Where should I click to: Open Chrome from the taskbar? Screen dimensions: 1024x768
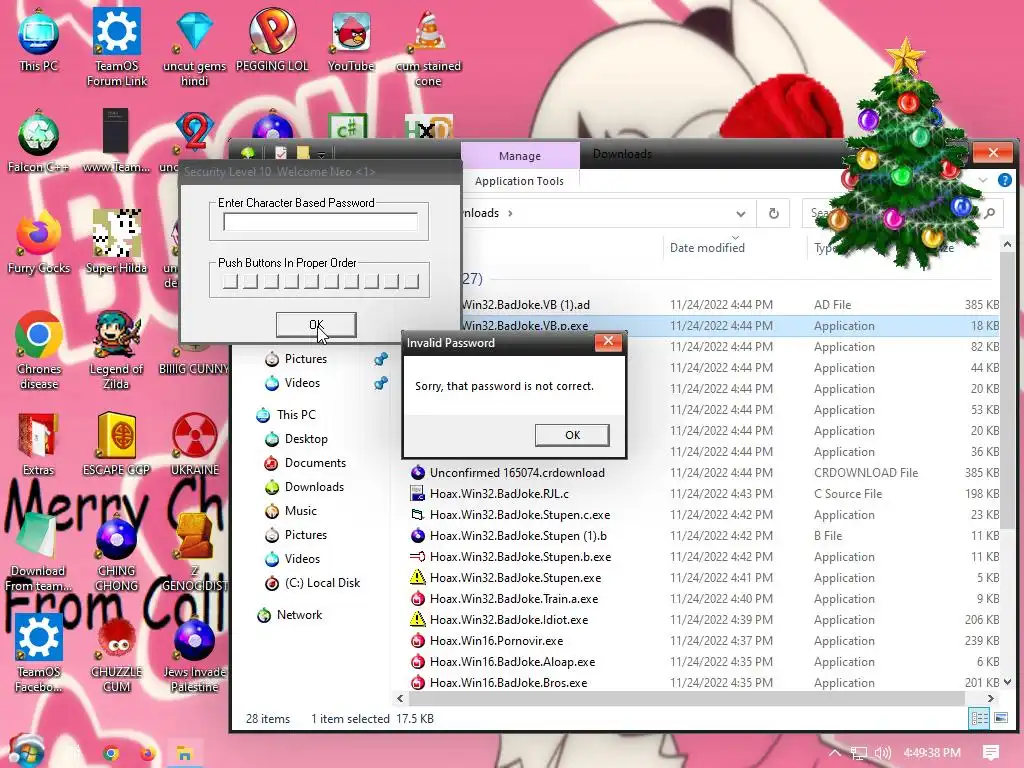[x=112, y=753]
